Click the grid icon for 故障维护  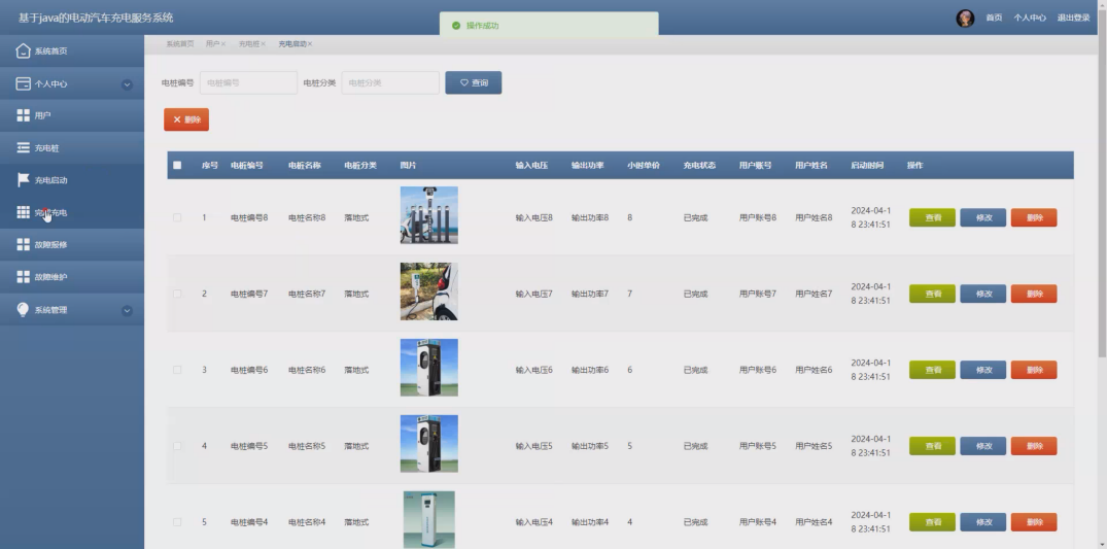coord(23,277)
